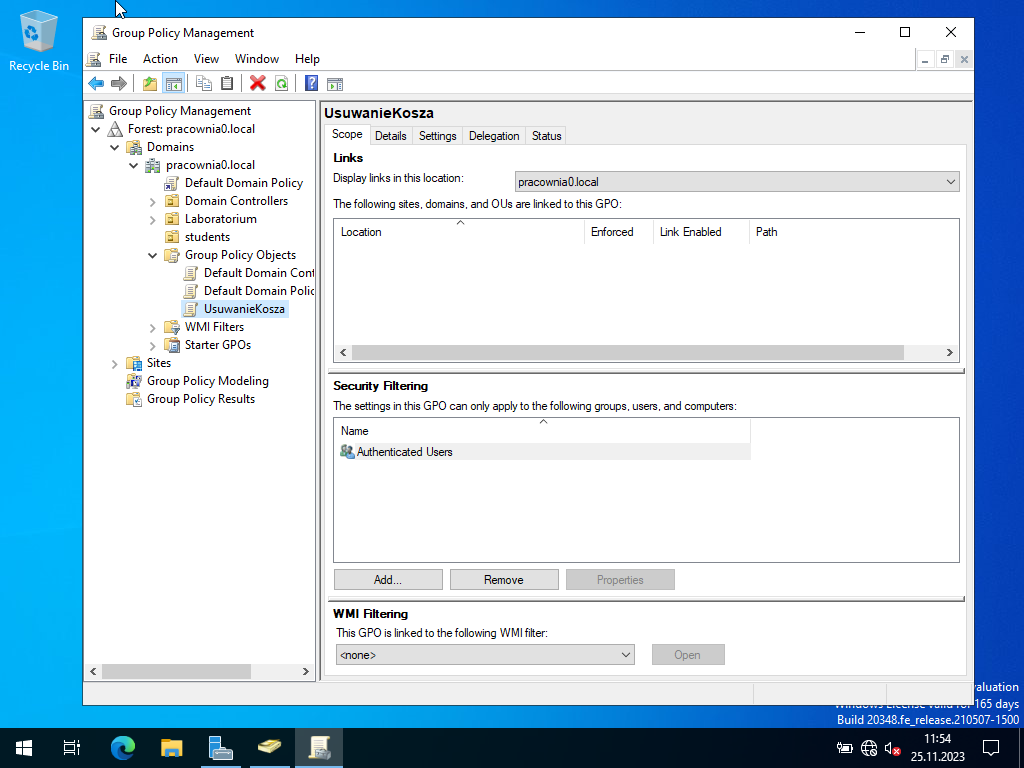Click the Link Enabled column header
Image resolution: width=1024 pixels, height=768 pixels.
coord(701,232)
